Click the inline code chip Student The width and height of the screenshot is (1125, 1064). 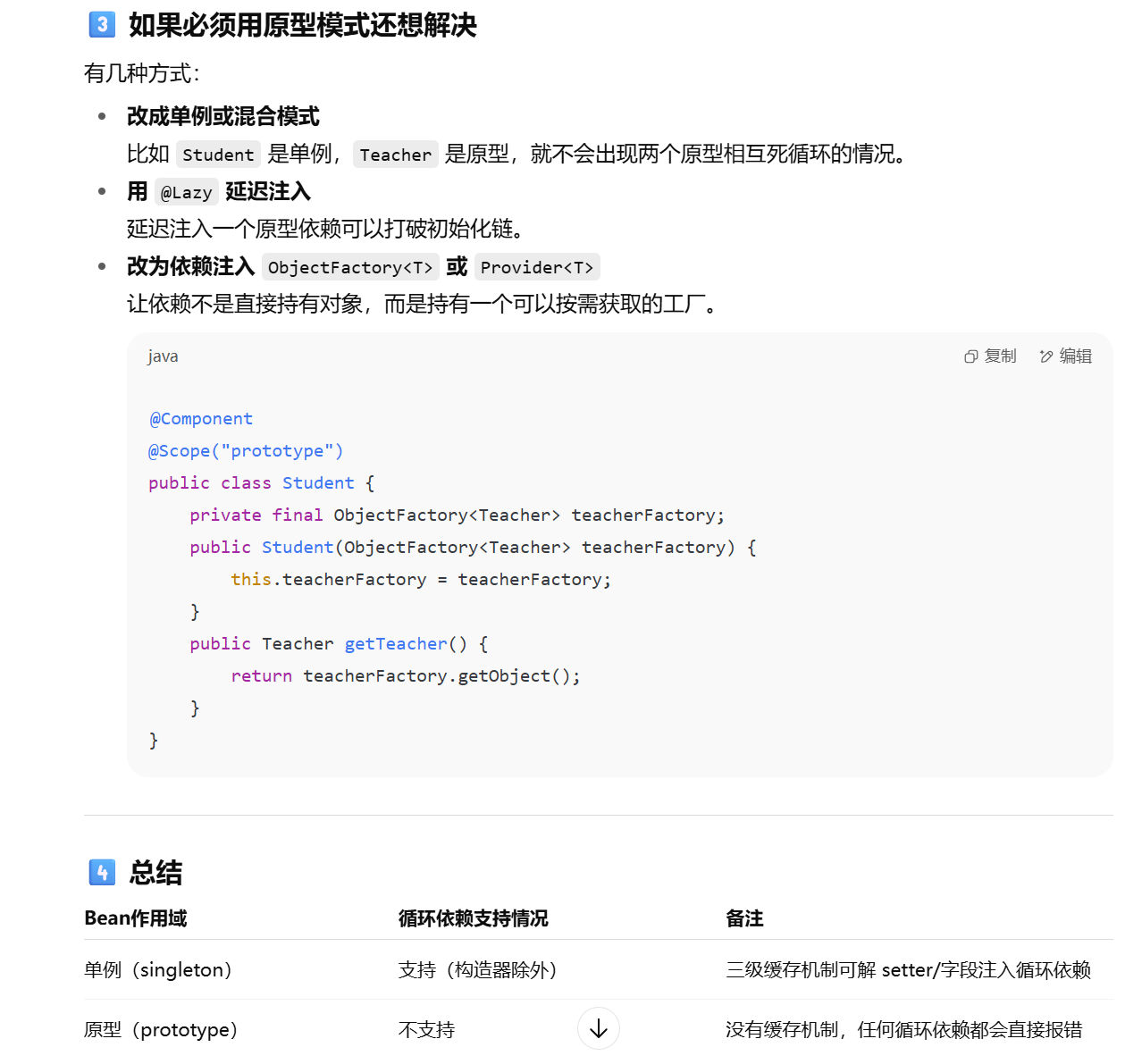pyautogui.click(x=218, y=155)
